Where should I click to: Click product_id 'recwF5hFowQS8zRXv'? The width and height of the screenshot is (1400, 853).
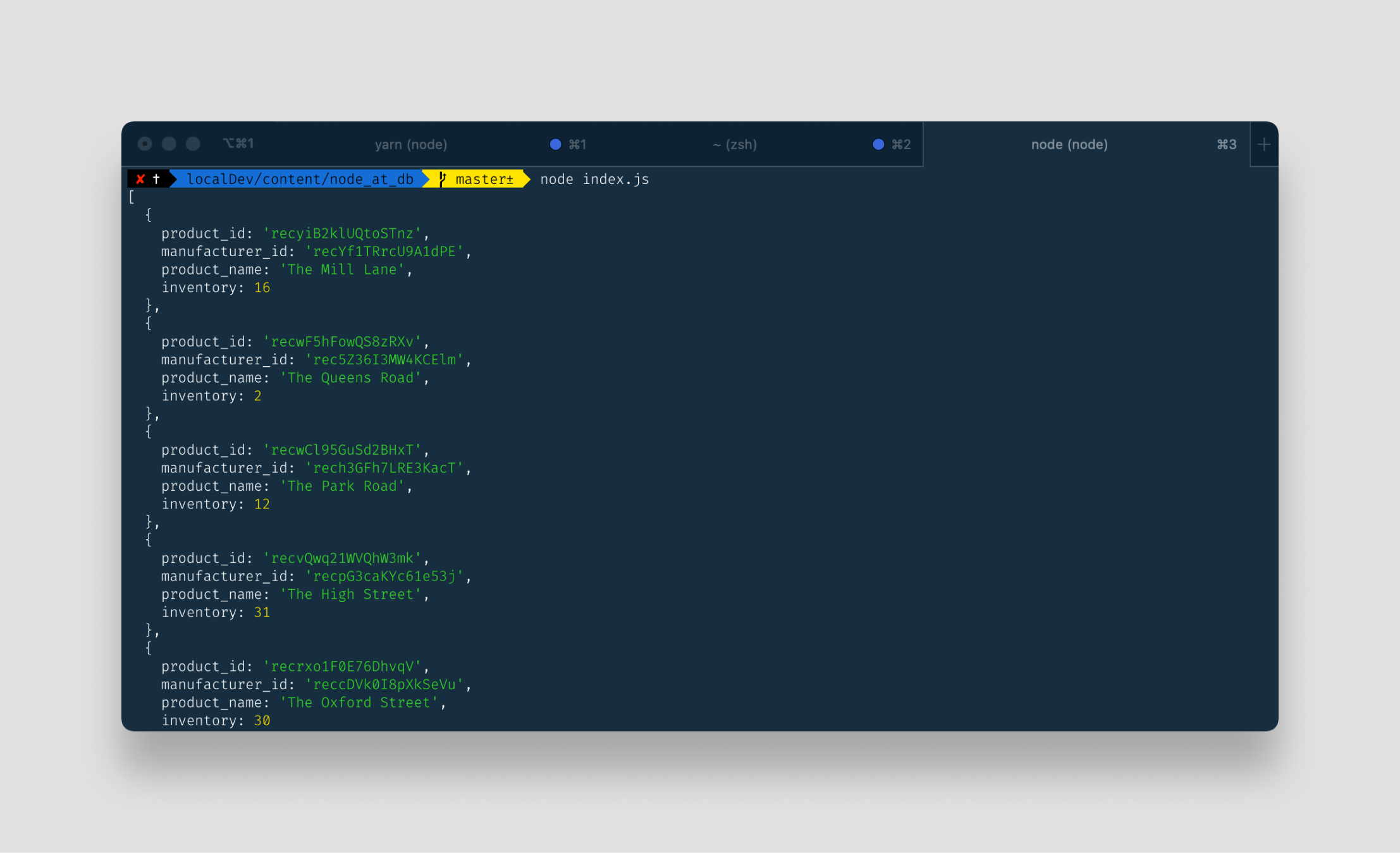[x=342, y=342]
